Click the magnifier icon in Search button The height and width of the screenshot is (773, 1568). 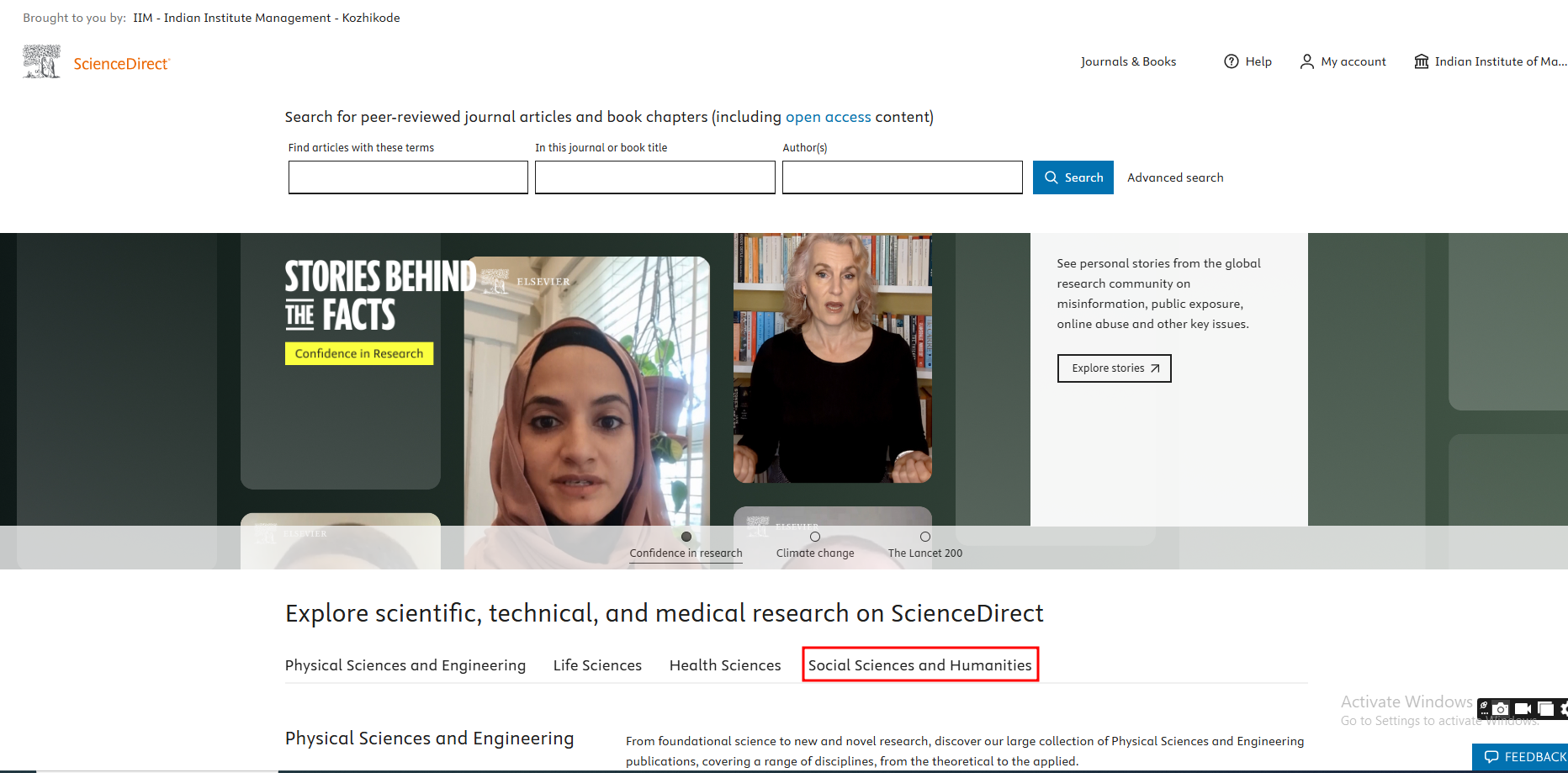click(1051, 177)
